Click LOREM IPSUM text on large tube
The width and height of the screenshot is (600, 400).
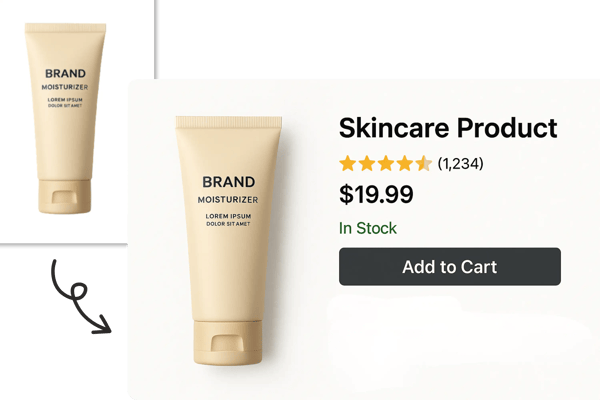(x=228, y=216)
